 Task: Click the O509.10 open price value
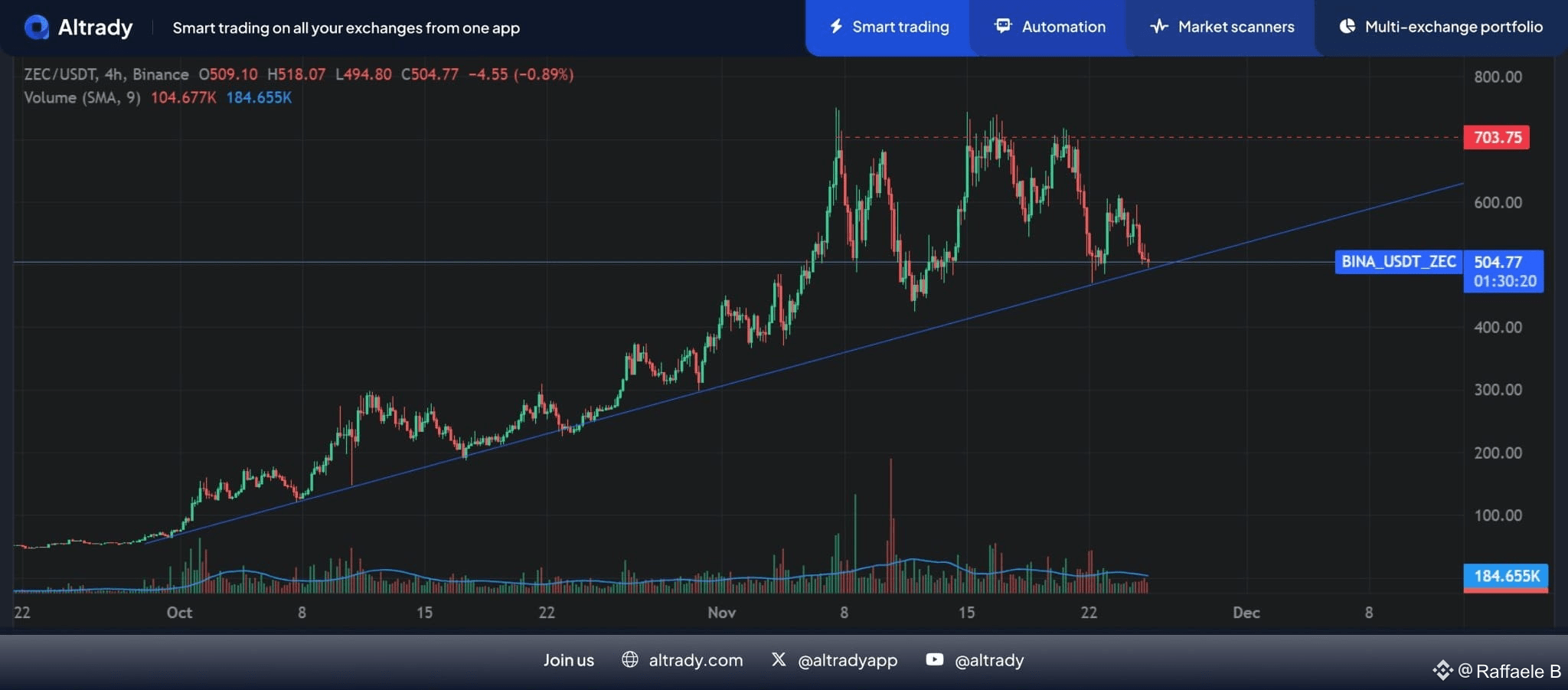pos(228,74)
